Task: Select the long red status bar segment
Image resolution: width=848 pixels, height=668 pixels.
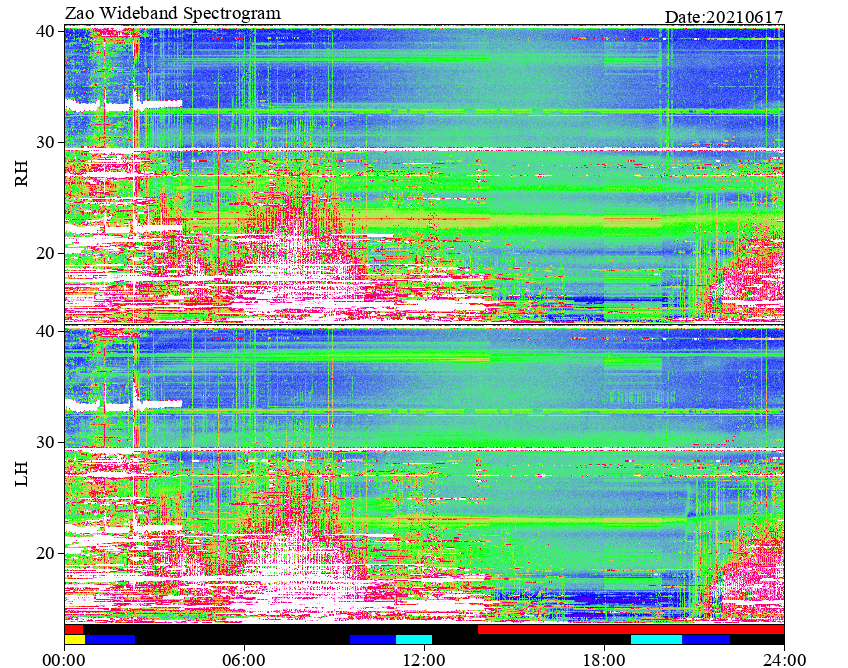Action: point(631,630)
